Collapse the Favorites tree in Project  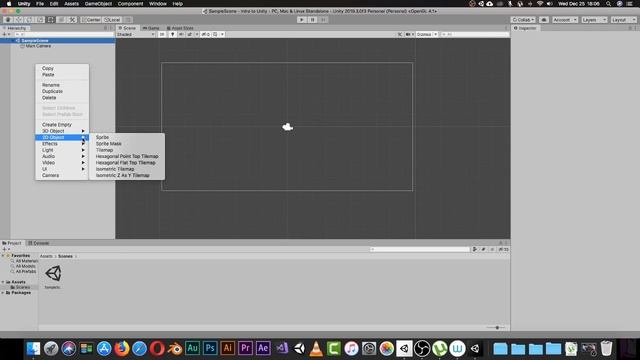click(3, 256)
